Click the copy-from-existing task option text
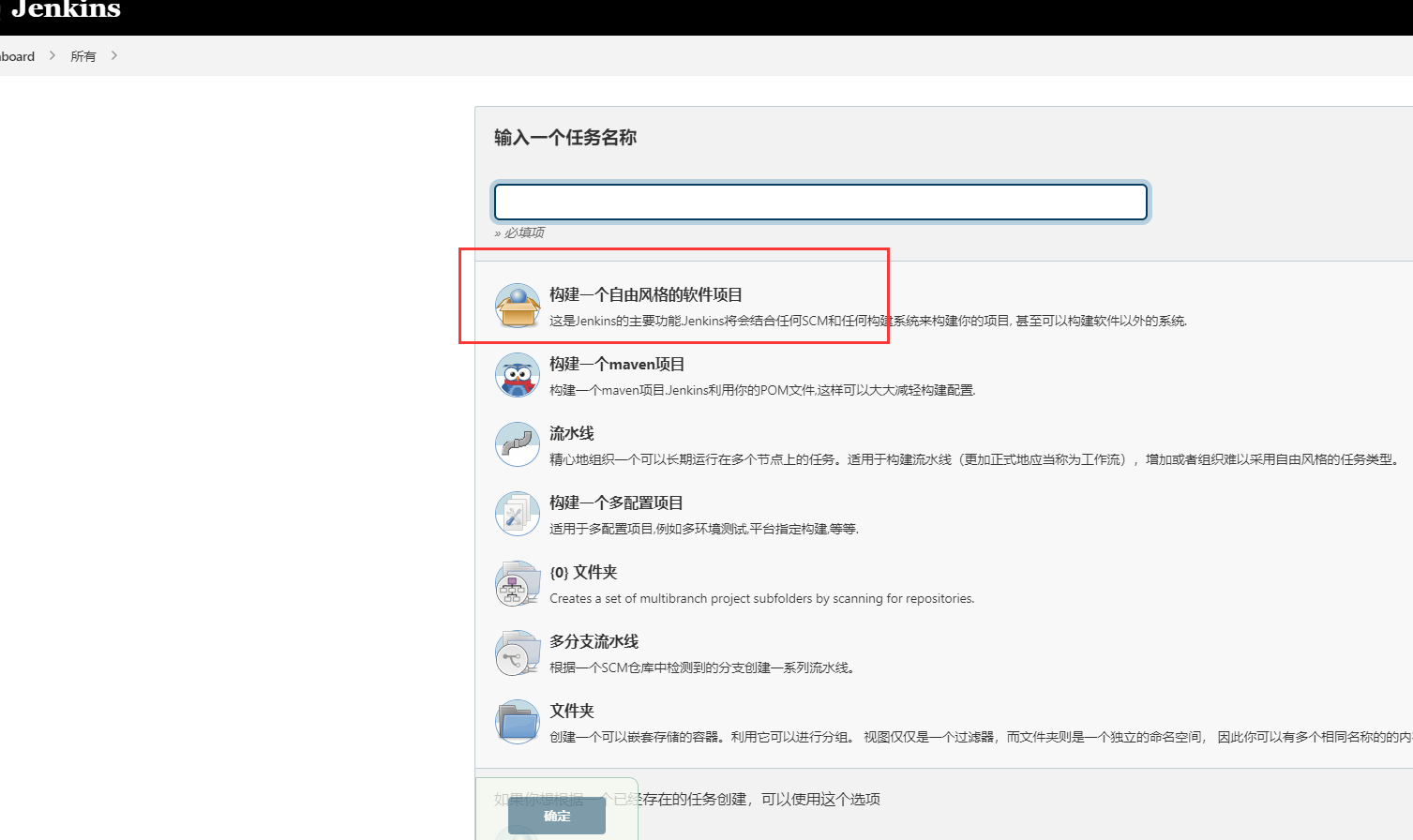 point(687,799)
